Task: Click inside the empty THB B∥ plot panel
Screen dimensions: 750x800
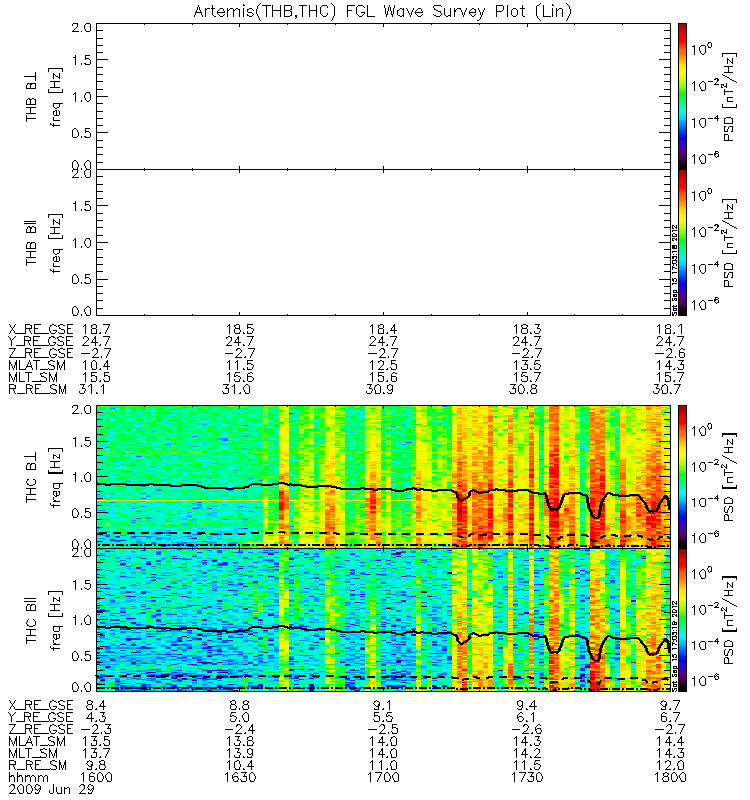Action: point(383,242)
